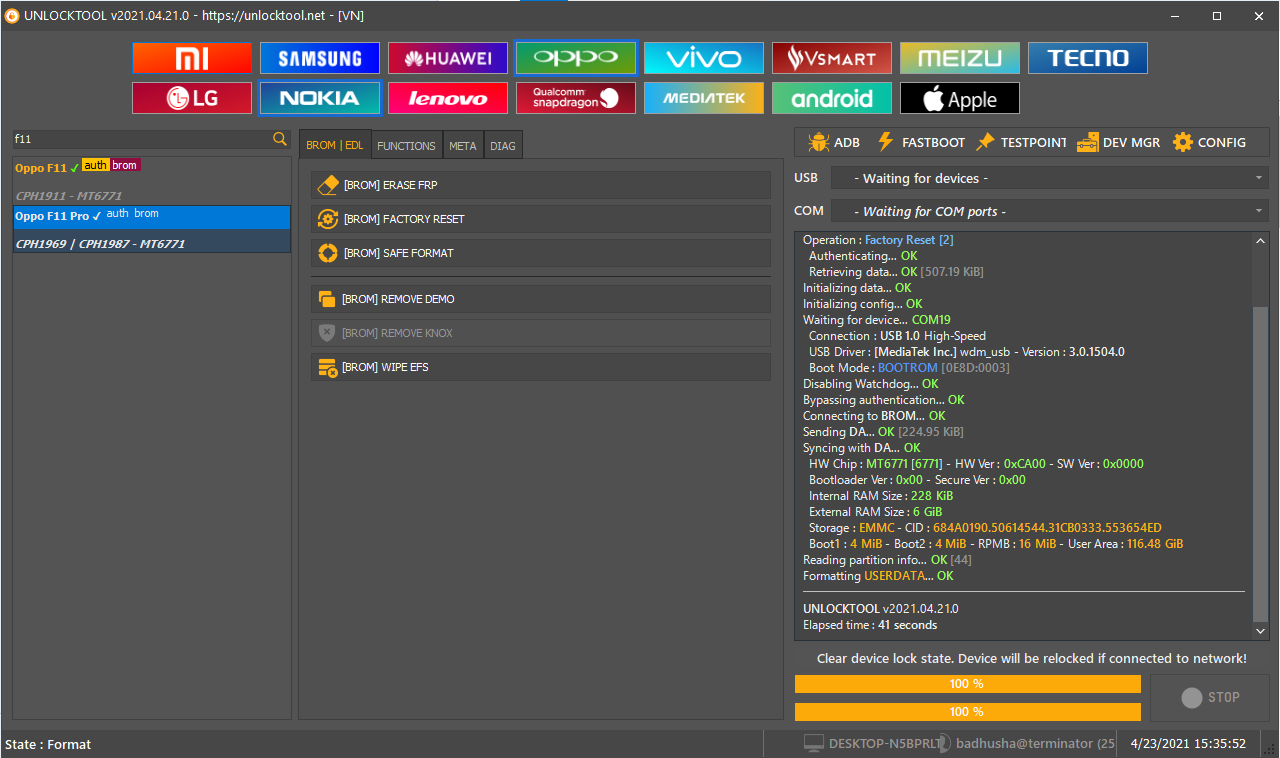Open the FASTBOOT tools
This screenshot has width=1280, height=758.
coord(920,142)
